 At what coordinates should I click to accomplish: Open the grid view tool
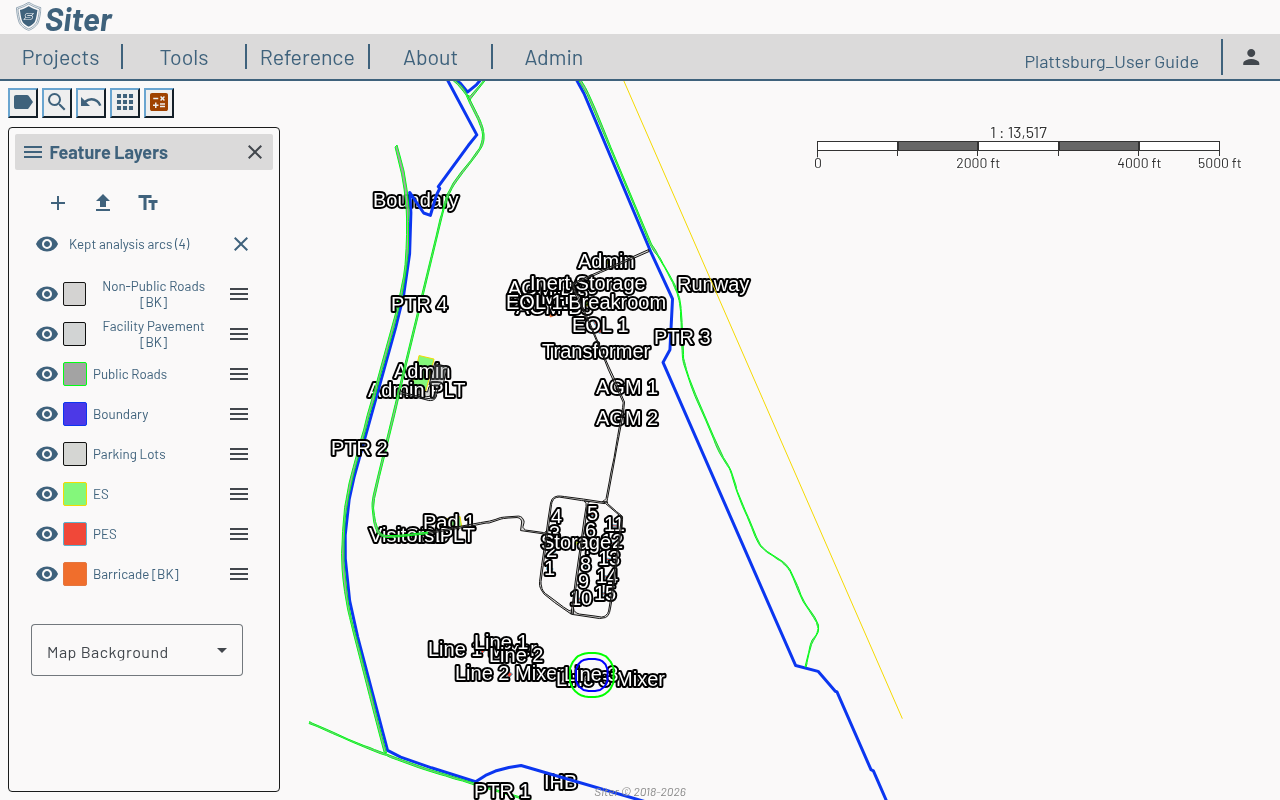click(x=125, y=102)
